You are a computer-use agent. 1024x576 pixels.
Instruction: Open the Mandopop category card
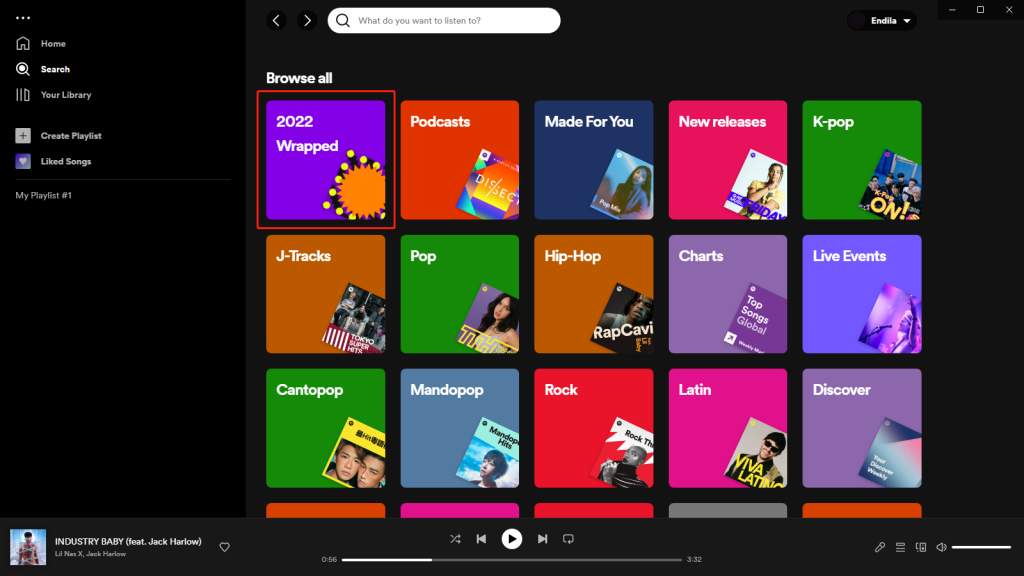460,428
